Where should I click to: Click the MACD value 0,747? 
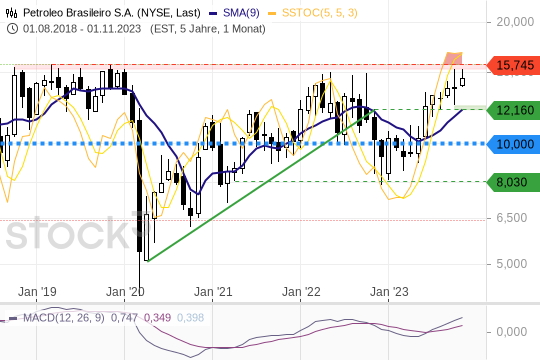coord(124,318)
